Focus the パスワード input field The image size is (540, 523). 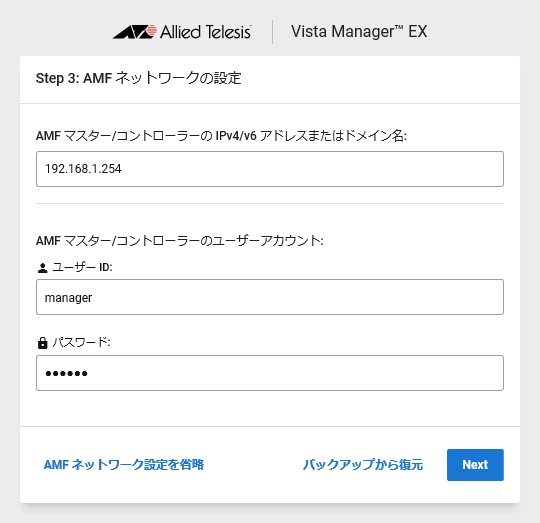(x=270, y=373)
